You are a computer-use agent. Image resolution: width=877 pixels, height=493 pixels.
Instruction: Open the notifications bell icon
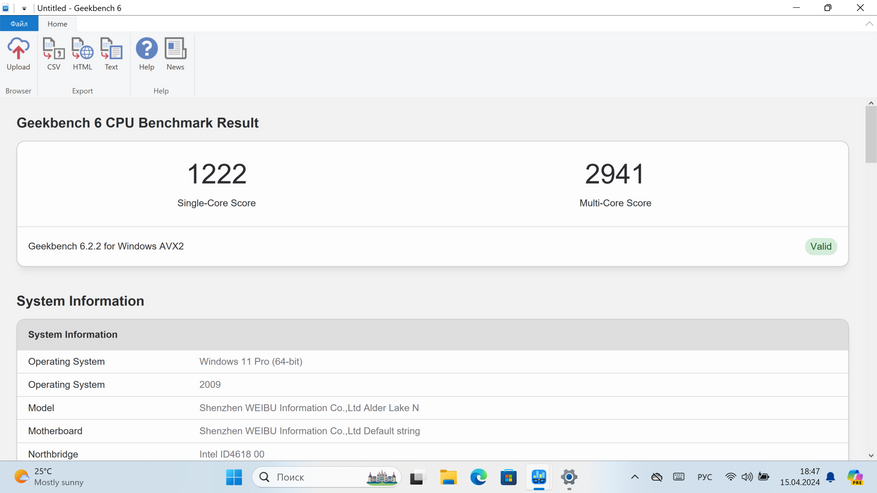point(831,477)
